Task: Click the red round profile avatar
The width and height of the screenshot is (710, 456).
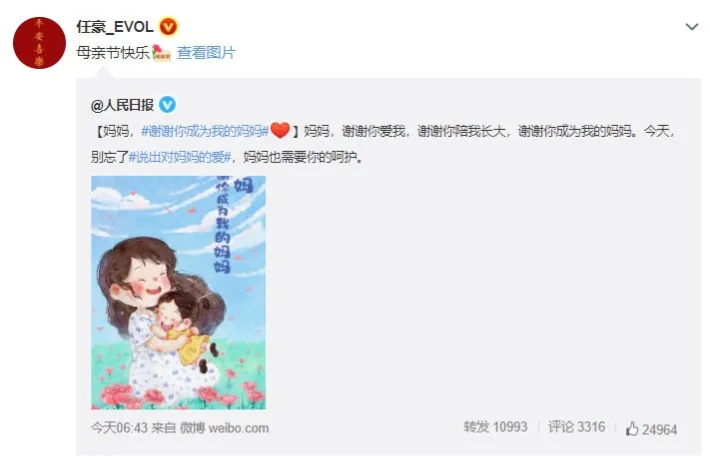Action: pos(39,43)
